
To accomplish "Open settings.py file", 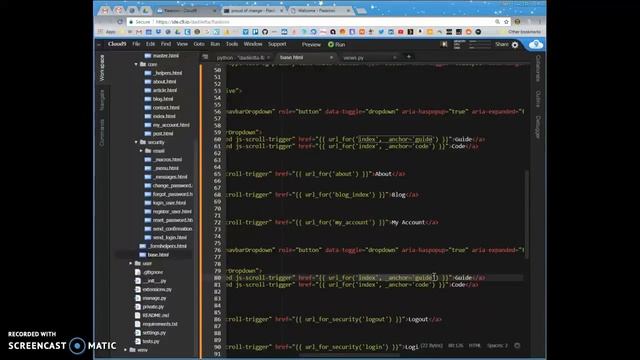I will point(154,333).
